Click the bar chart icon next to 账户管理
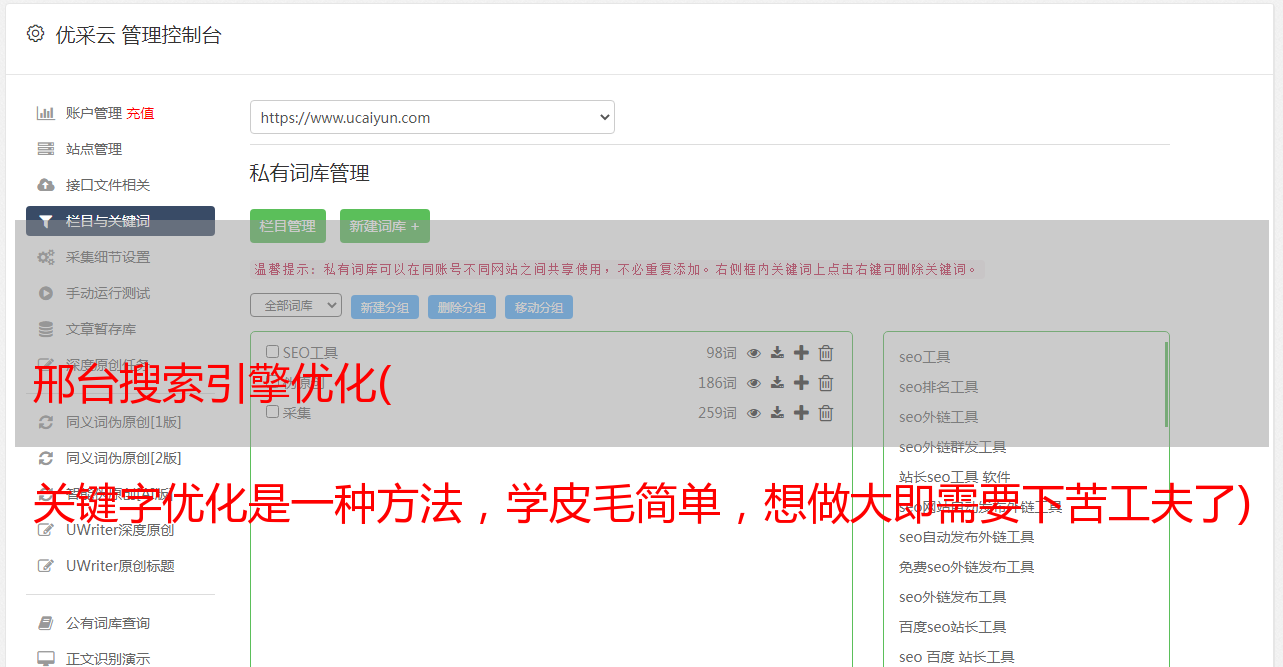 point(45,113)
